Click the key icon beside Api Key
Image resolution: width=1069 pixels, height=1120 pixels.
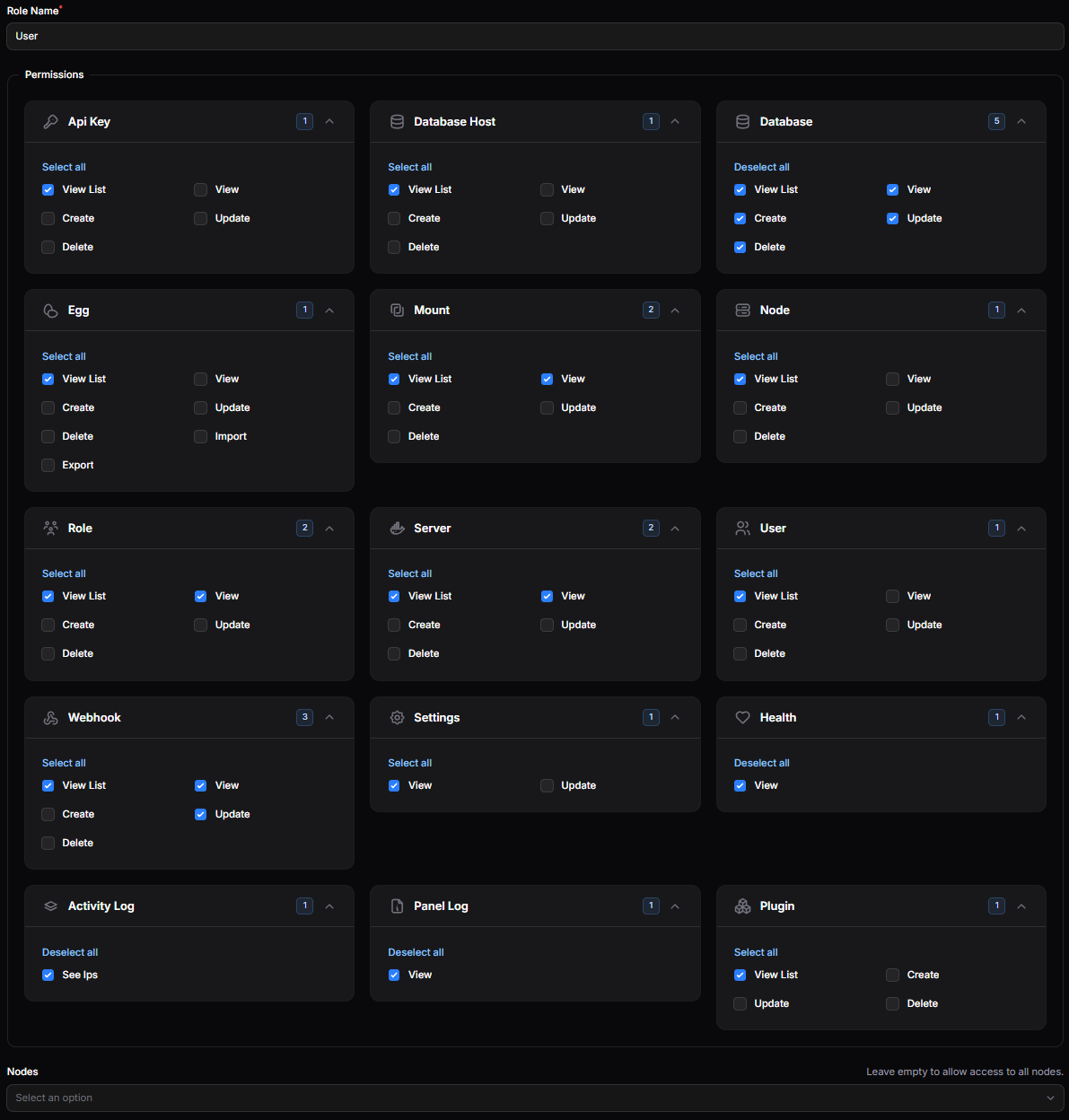pyautogui.click(x=50, y=122)
